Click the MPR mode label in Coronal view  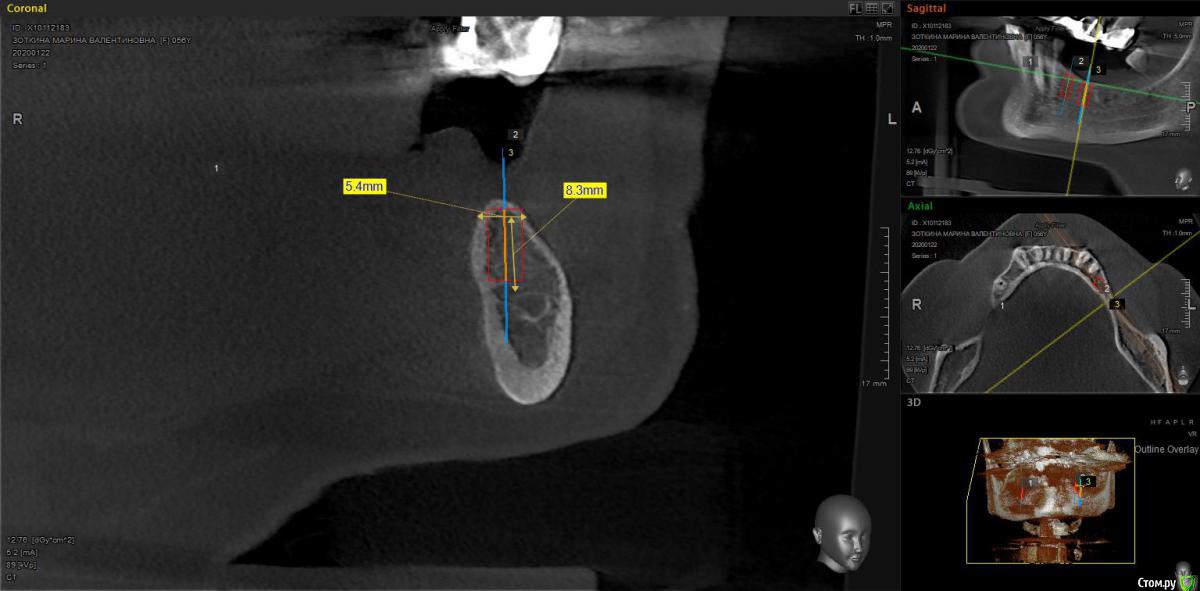[x=883, y=24]
